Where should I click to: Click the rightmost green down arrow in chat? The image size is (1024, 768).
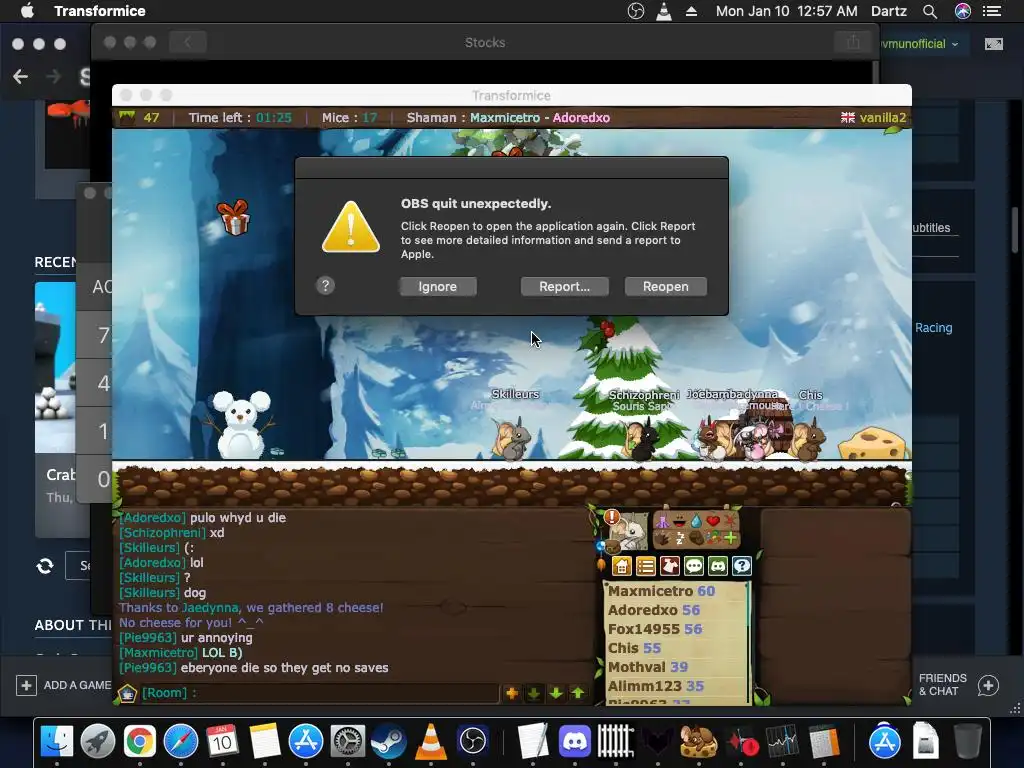click(x=556, y=693)
